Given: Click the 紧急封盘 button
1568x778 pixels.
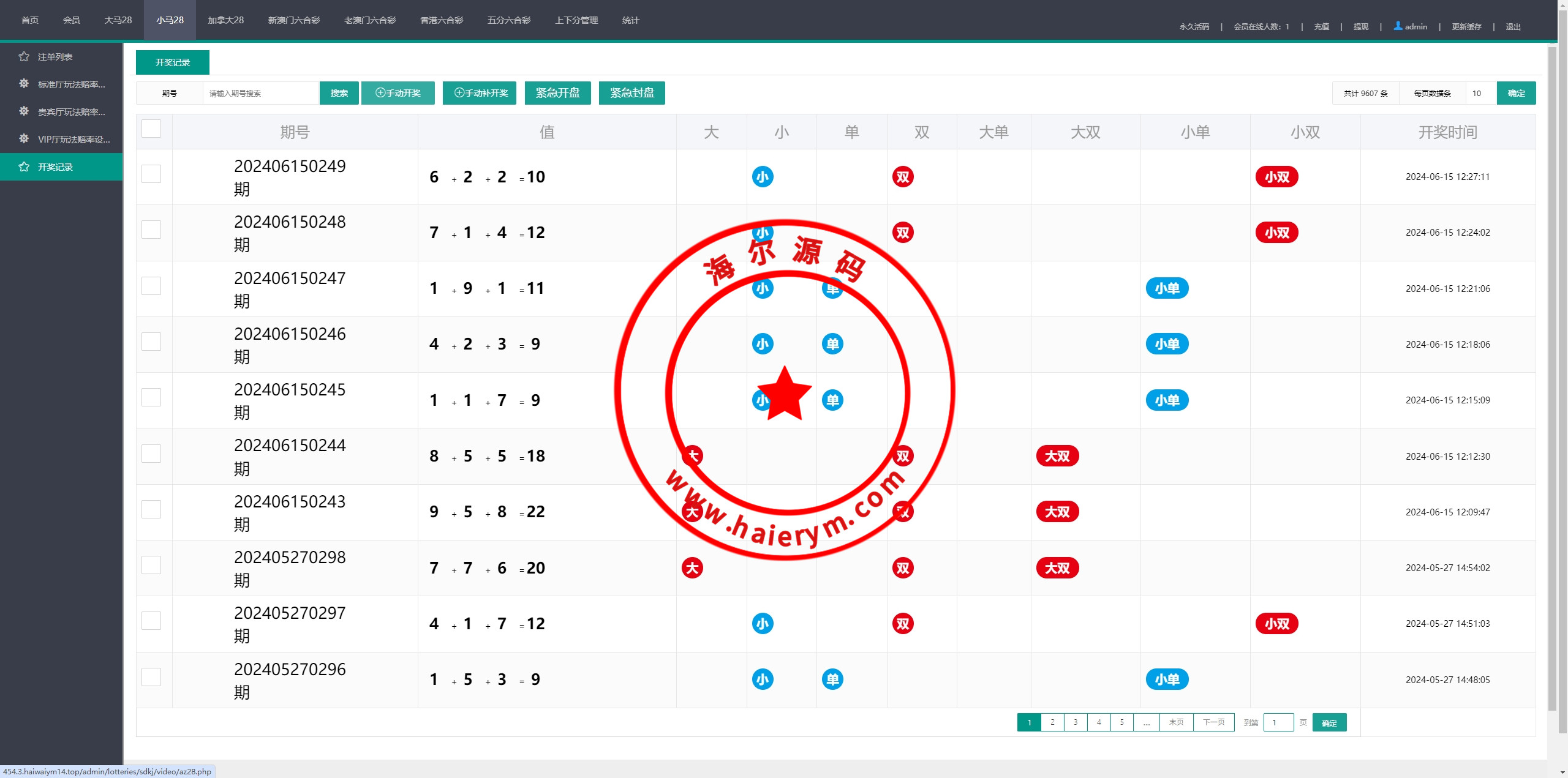Looking at the screenshot, I should (631, 93).
